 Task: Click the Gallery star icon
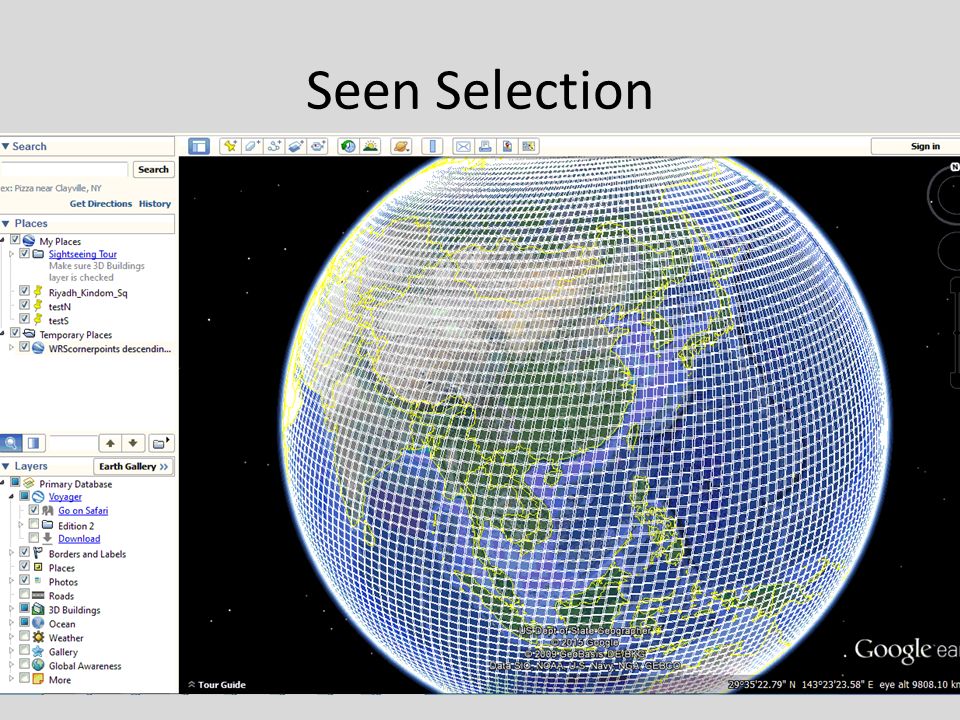tap(38, 651)
